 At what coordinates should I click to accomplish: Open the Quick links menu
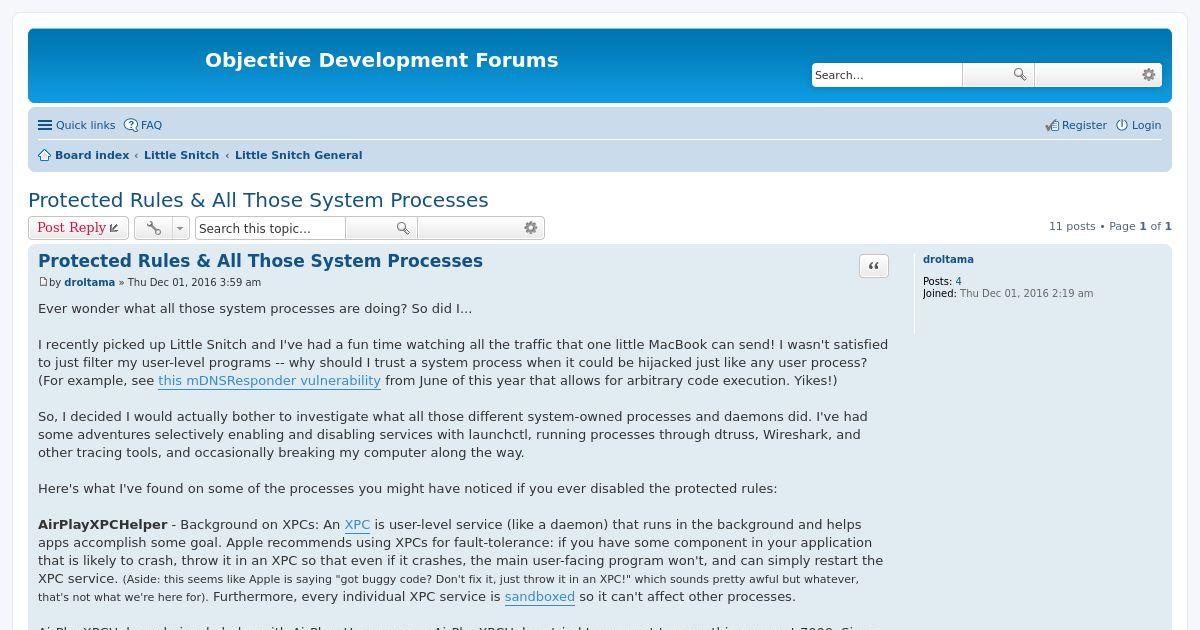point(77,125)
